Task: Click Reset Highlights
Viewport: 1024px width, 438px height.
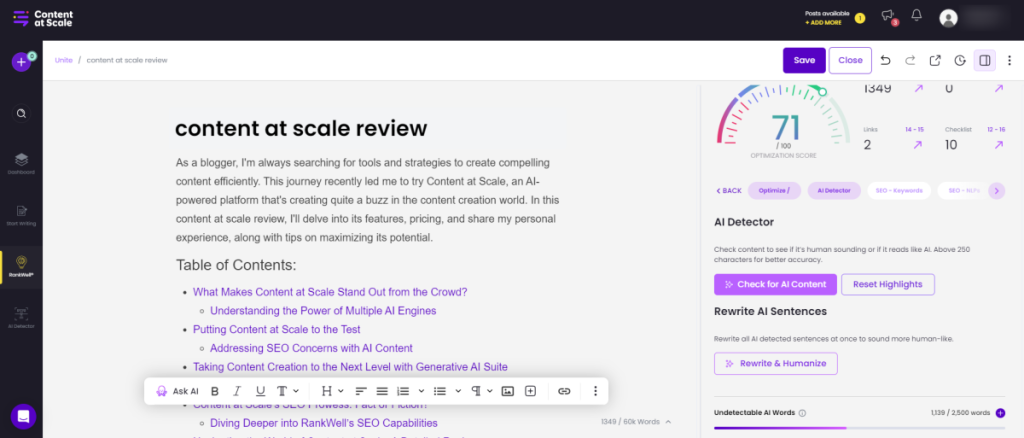Action: (888, 285)
